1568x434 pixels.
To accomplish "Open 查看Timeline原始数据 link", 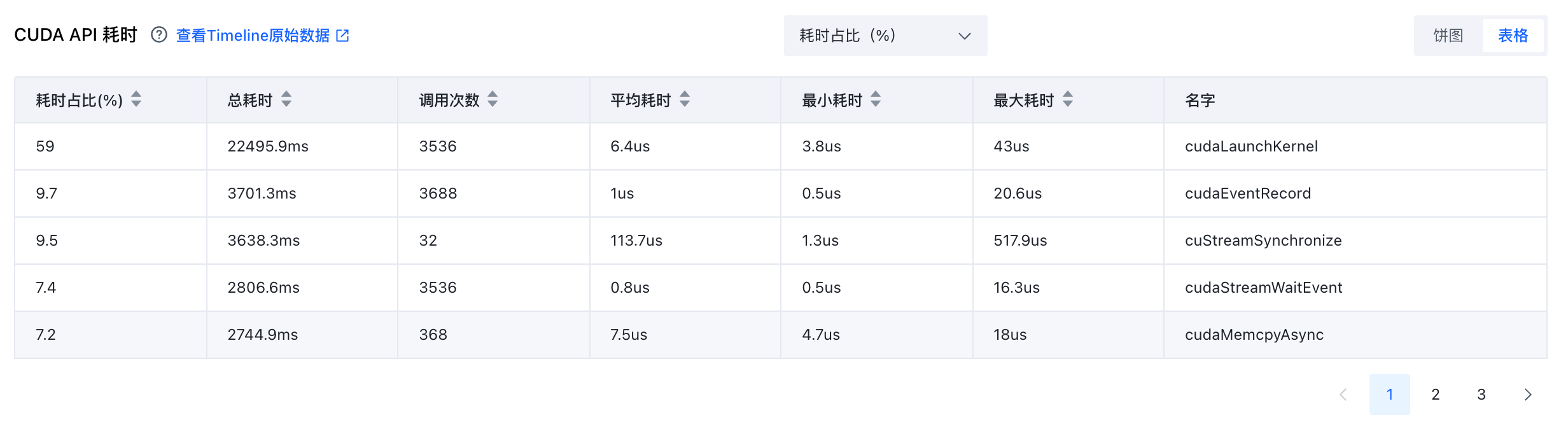I will [x=253, y=36].
